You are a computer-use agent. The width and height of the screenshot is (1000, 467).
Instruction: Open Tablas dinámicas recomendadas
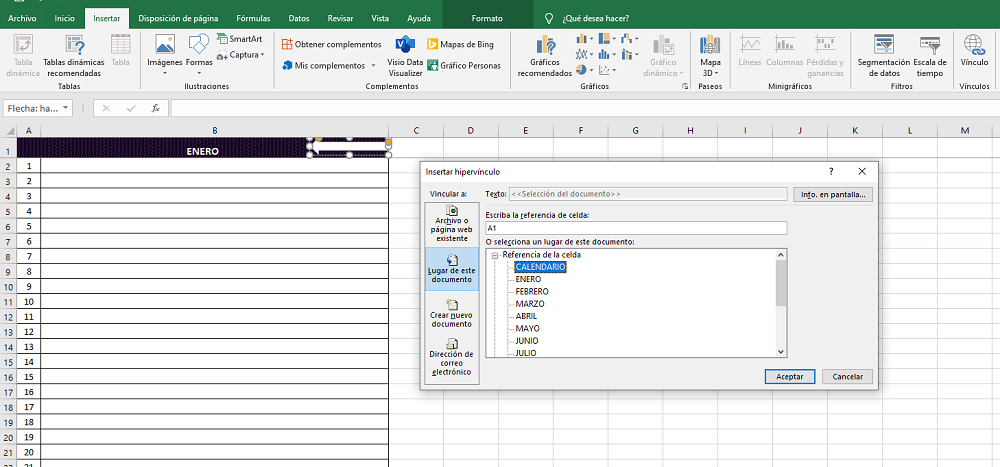tap(73, 56)
